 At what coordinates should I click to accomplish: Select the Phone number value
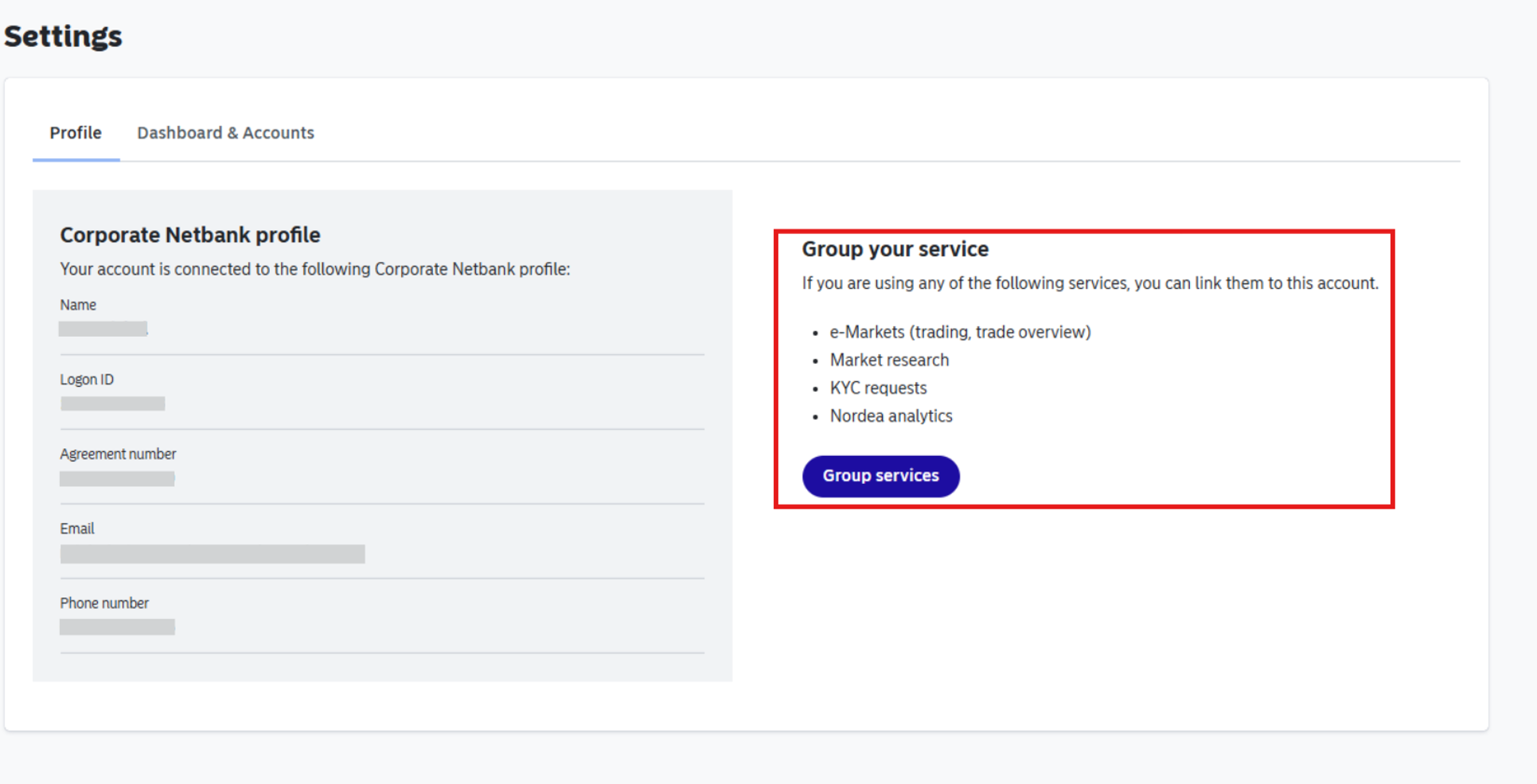pos(117,627)
